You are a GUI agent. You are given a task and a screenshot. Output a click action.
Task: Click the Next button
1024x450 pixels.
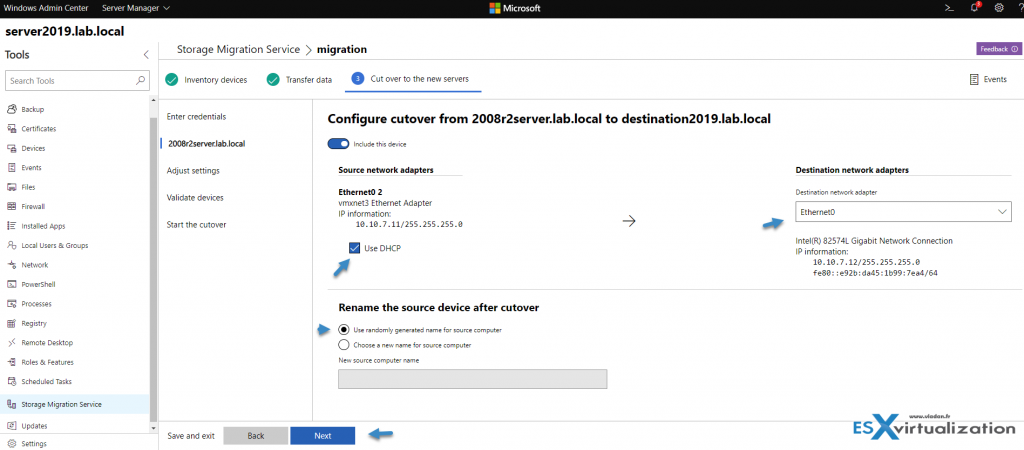[322, 436]
